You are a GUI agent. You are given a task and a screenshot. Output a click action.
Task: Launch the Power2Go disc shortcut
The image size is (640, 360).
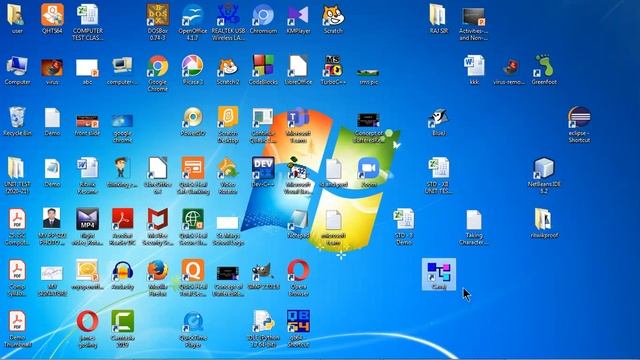pos(193,118)
